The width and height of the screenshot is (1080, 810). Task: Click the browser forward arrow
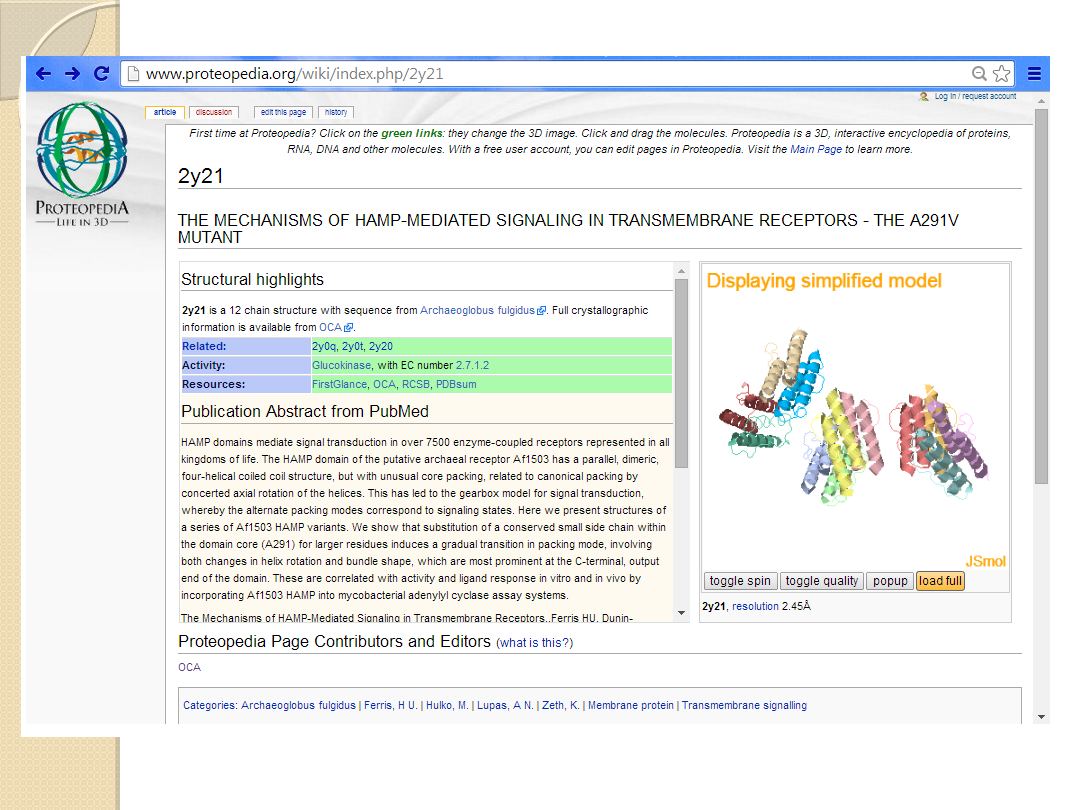point(72,74)
